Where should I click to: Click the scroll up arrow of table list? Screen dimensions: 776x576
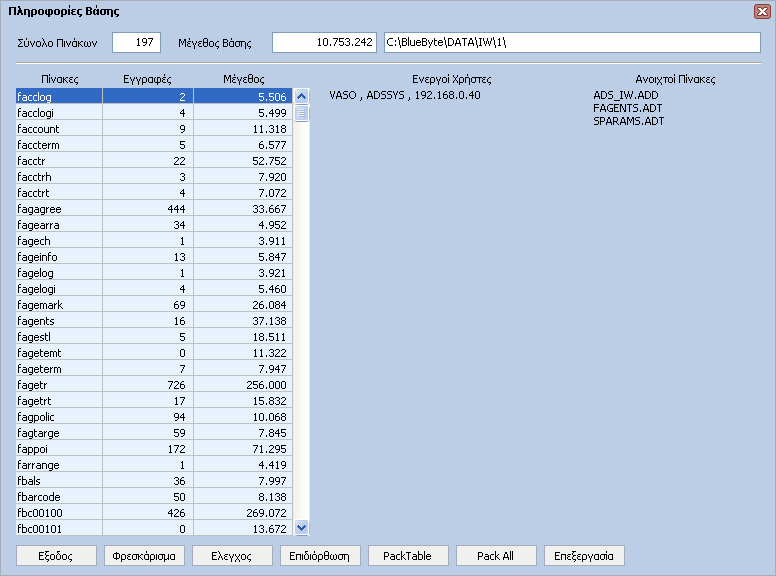(x=301, y=96)
